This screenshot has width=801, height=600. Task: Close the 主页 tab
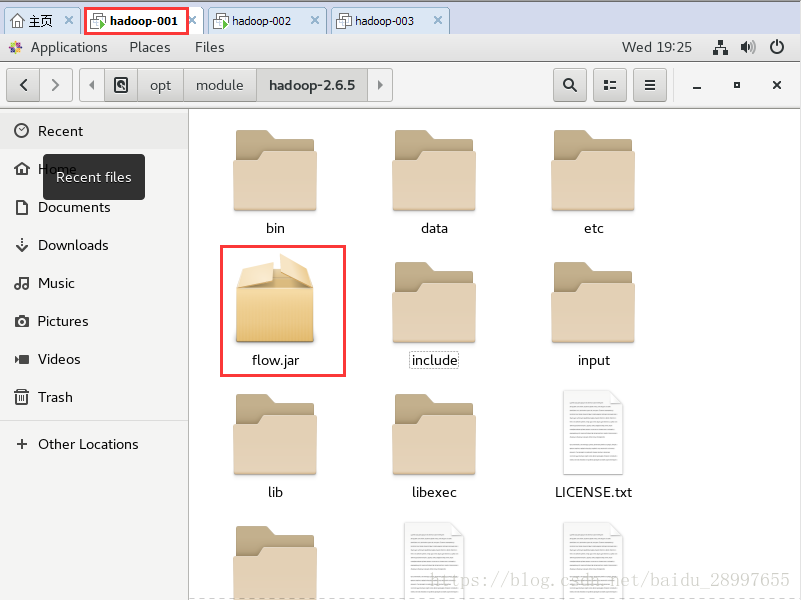(x=69, y=20)
